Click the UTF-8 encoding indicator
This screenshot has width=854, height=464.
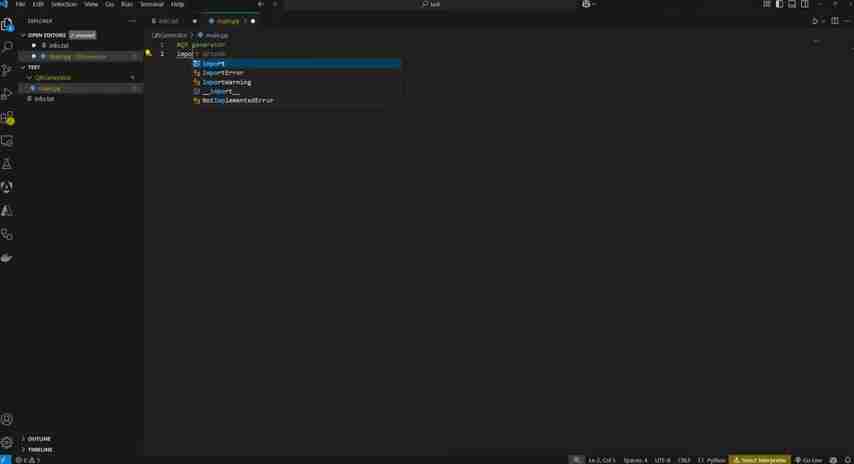663,460
